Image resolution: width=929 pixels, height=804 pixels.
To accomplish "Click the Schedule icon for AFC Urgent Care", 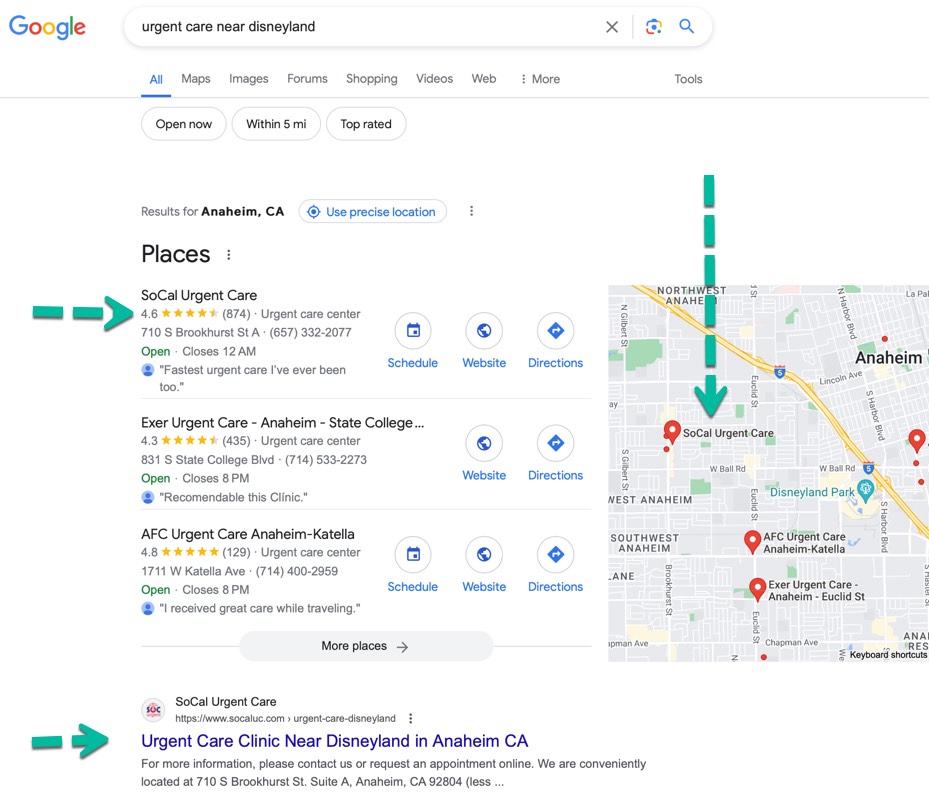I will point(413,555).
